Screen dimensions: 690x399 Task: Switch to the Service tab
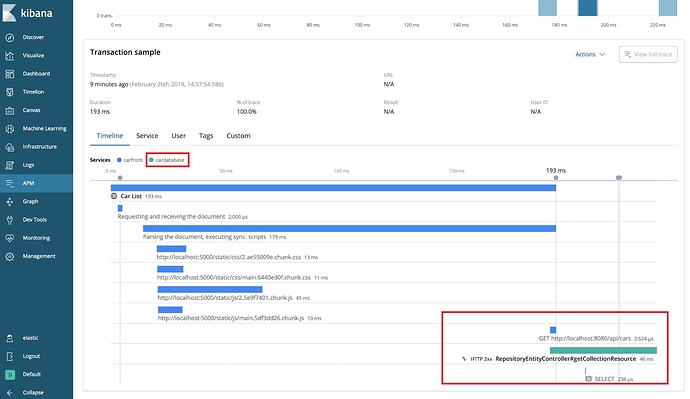click(x=147, y=136)
